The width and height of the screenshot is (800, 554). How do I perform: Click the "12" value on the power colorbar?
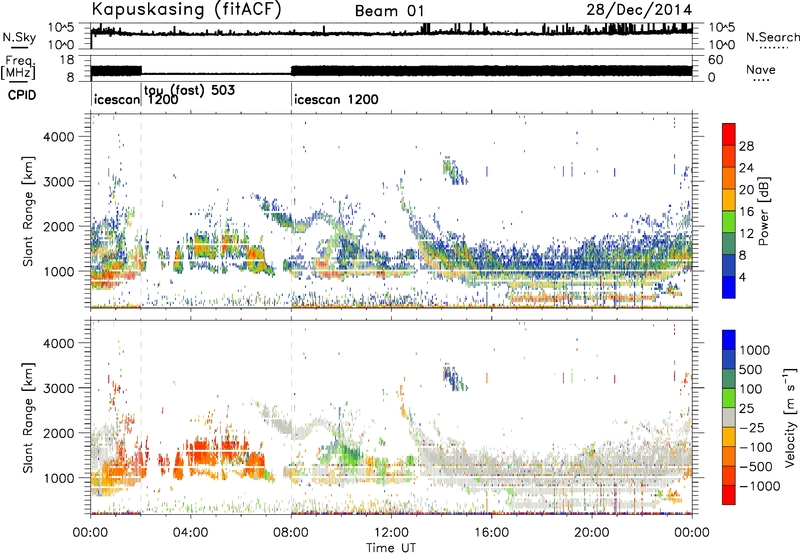[x=746, y=234]
